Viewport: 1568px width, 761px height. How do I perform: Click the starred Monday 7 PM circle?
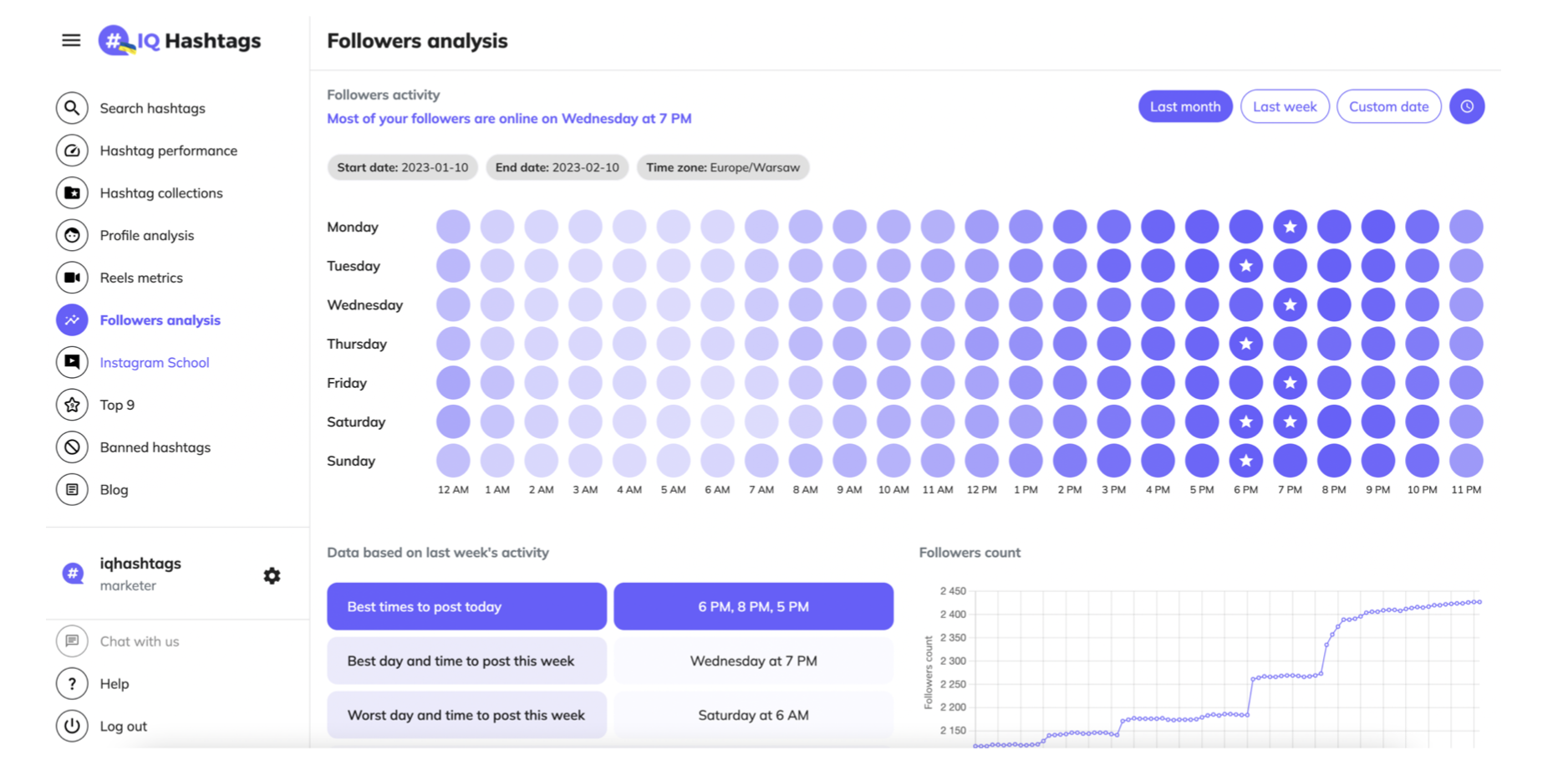(1290, 227)
